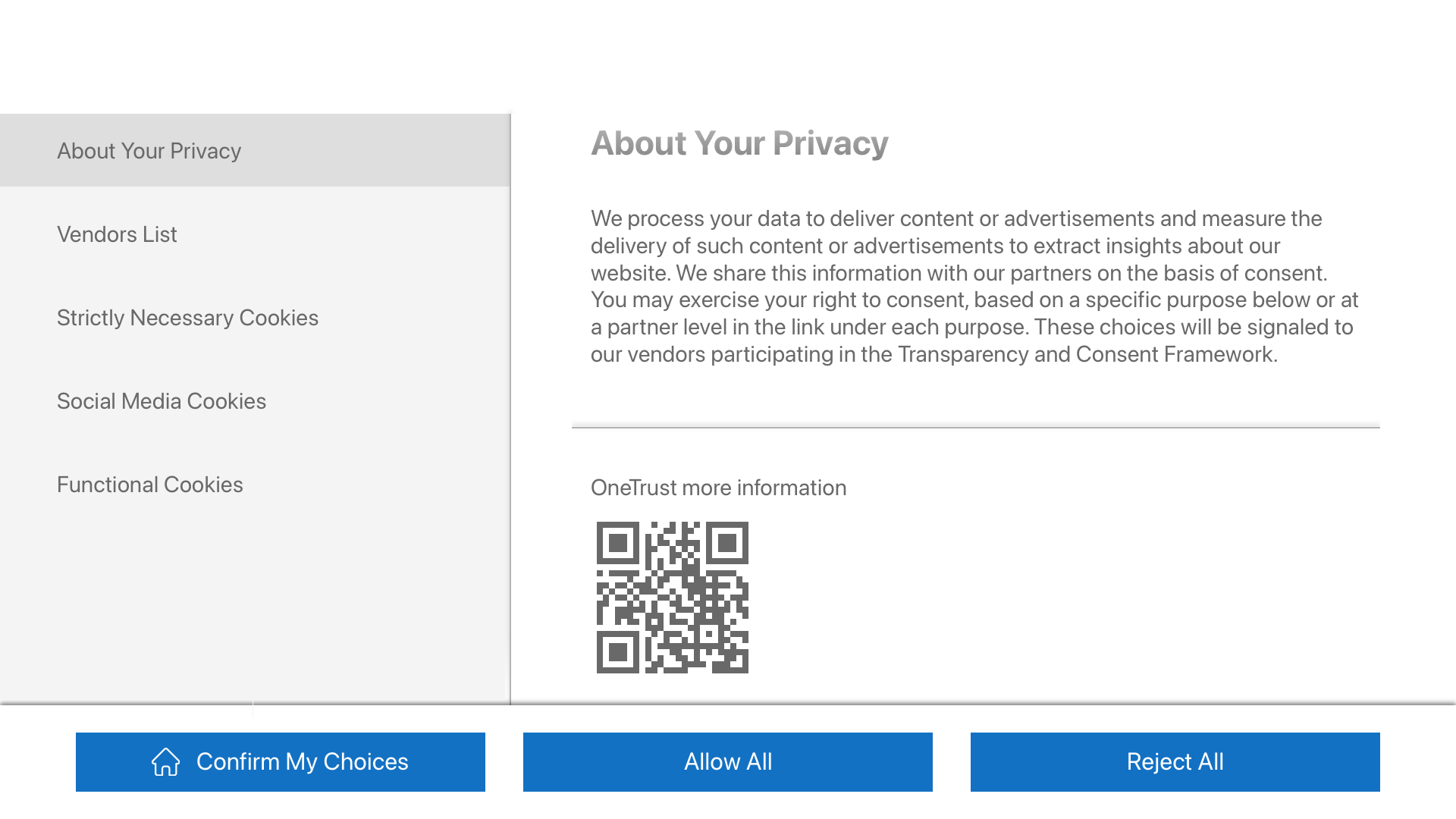The height and width of the screenshot is (819, 1456).
Task: Select Strictly Necessary Cookies in the sidebar
Action: click(187, 317)
